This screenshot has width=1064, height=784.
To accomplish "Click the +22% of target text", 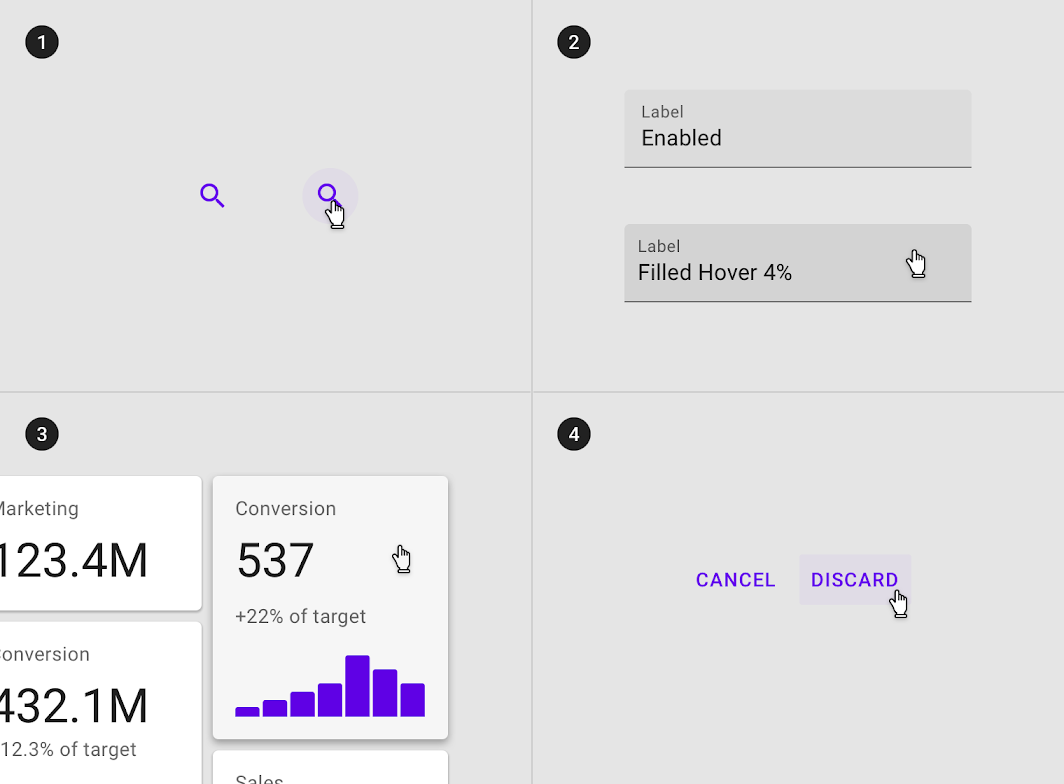I will (301, 616).
